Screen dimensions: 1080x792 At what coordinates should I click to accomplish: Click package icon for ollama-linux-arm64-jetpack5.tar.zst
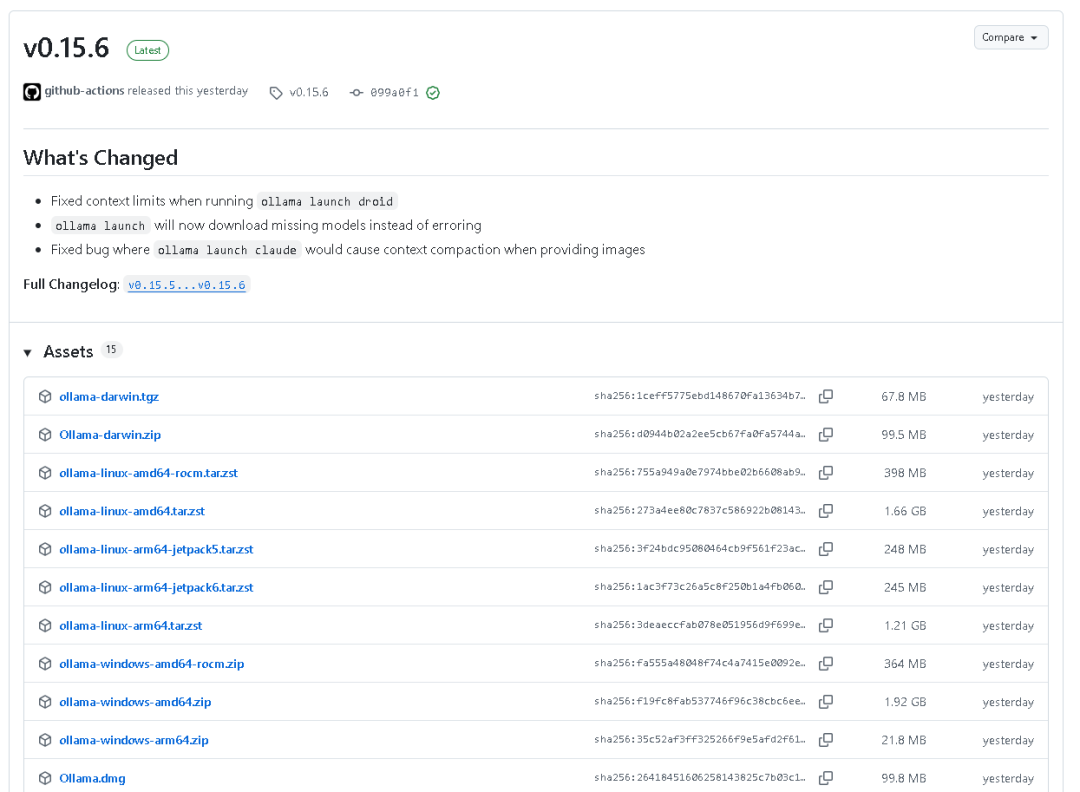45,549
